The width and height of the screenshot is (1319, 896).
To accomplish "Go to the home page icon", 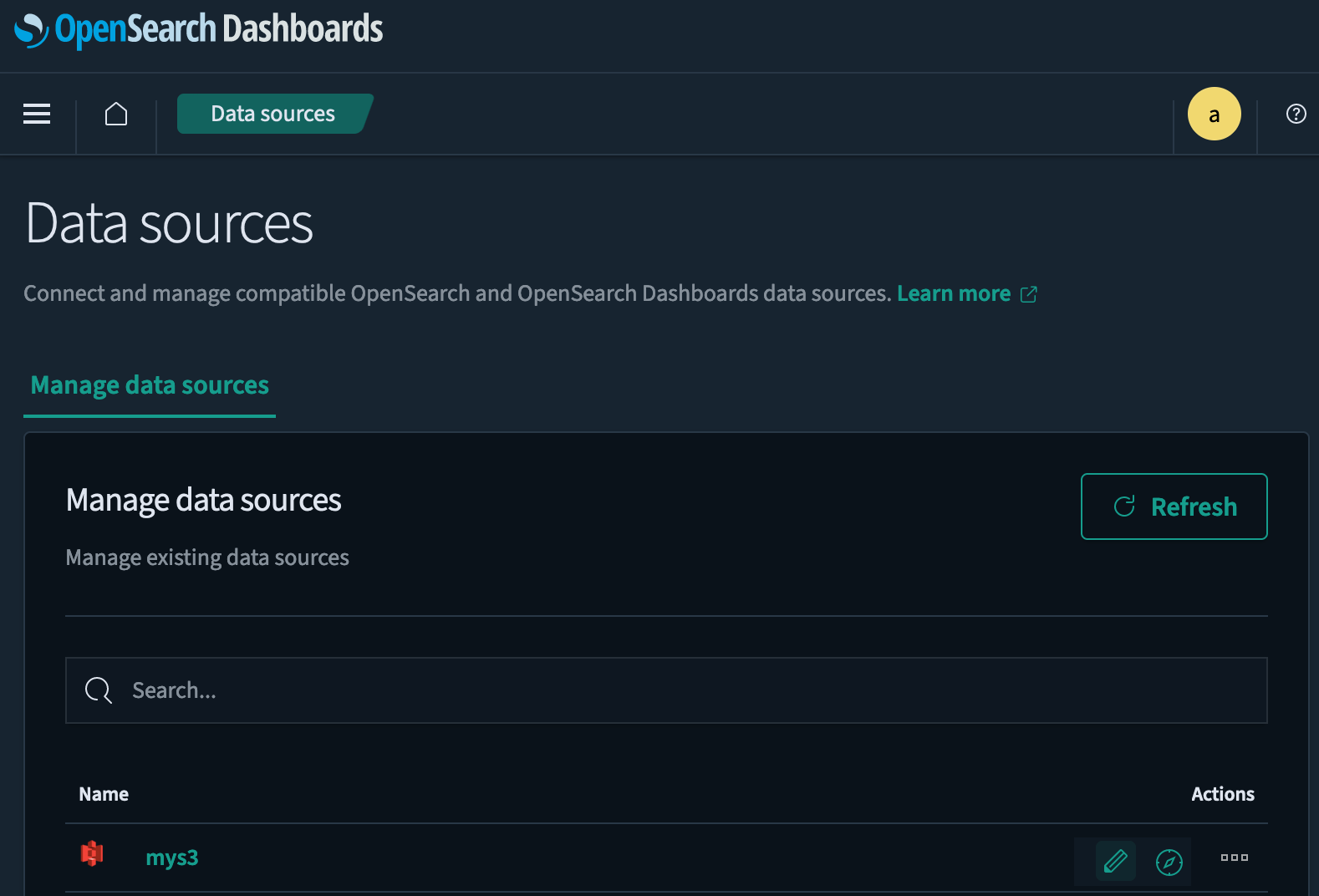I will coord(116,114).
